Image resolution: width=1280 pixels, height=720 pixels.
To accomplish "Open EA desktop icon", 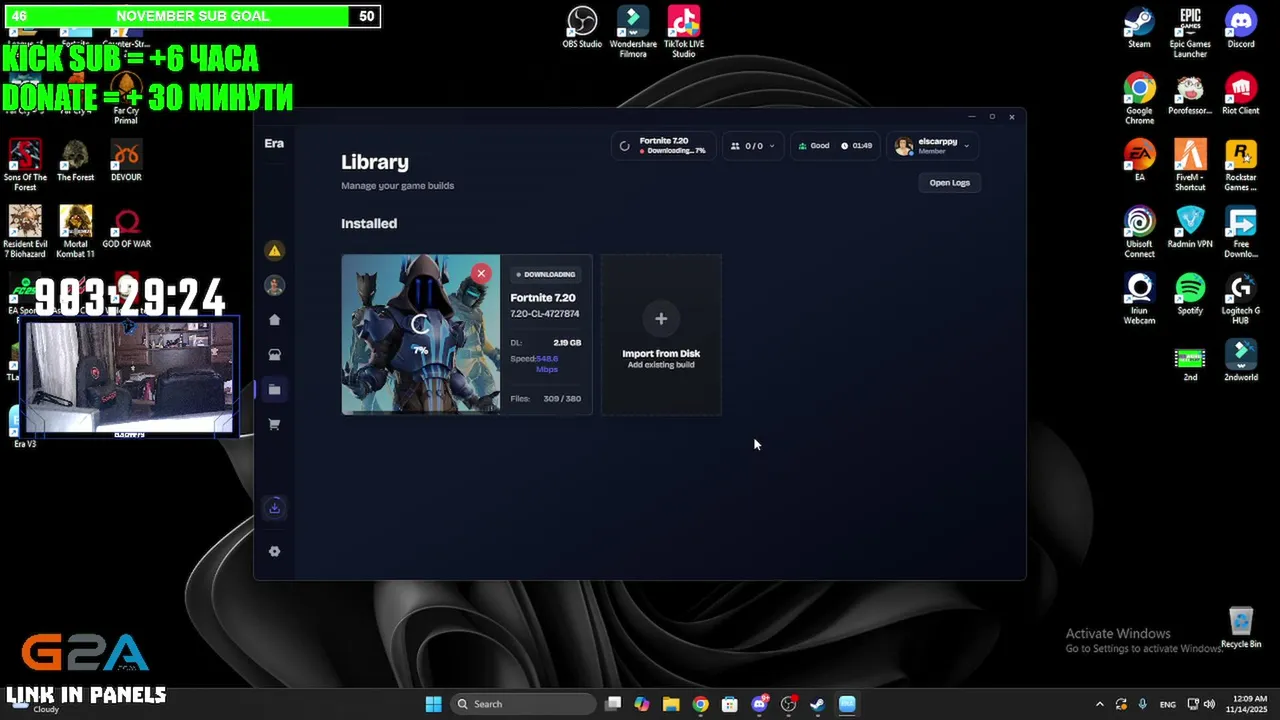I will pos(1139,160).
